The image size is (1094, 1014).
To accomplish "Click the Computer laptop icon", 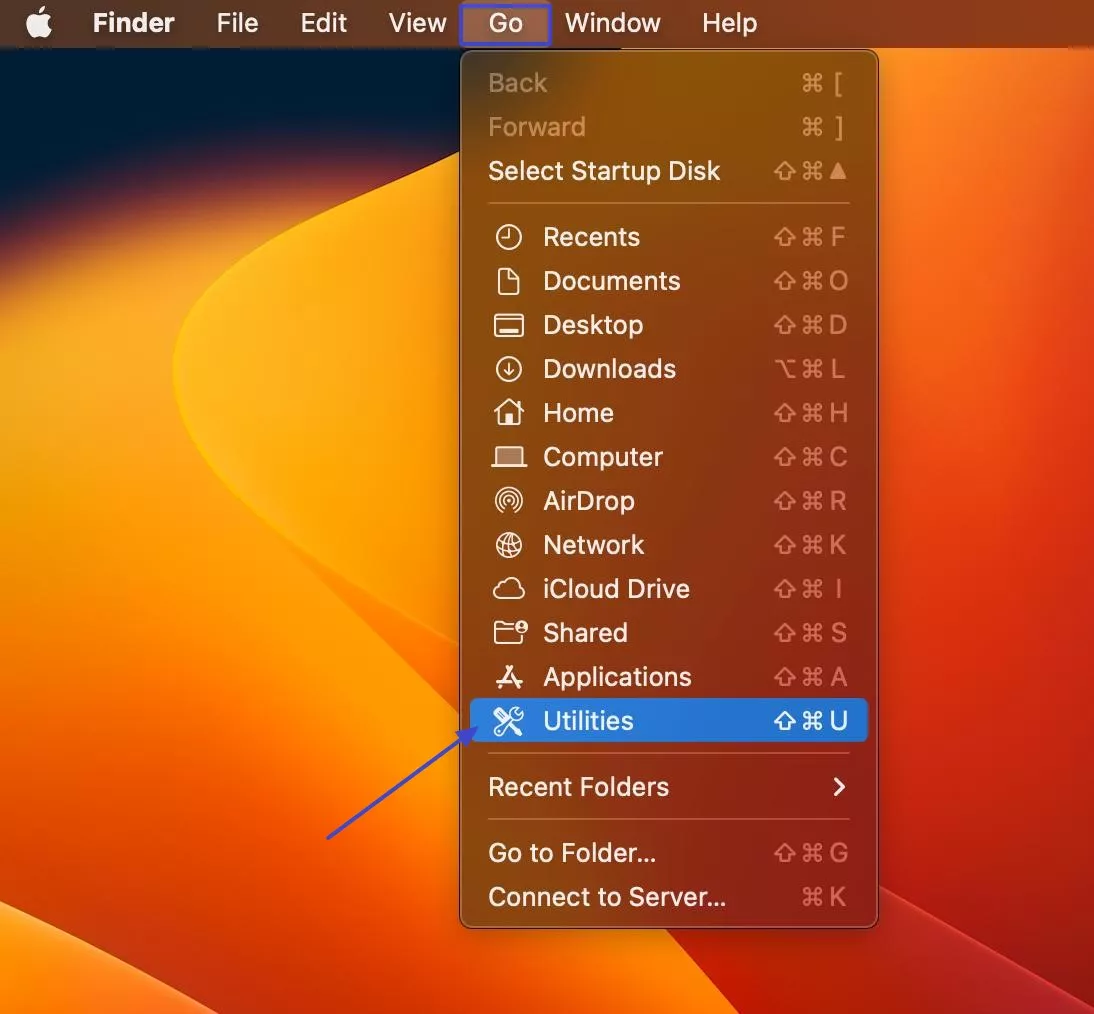I will tap(509, 457).
